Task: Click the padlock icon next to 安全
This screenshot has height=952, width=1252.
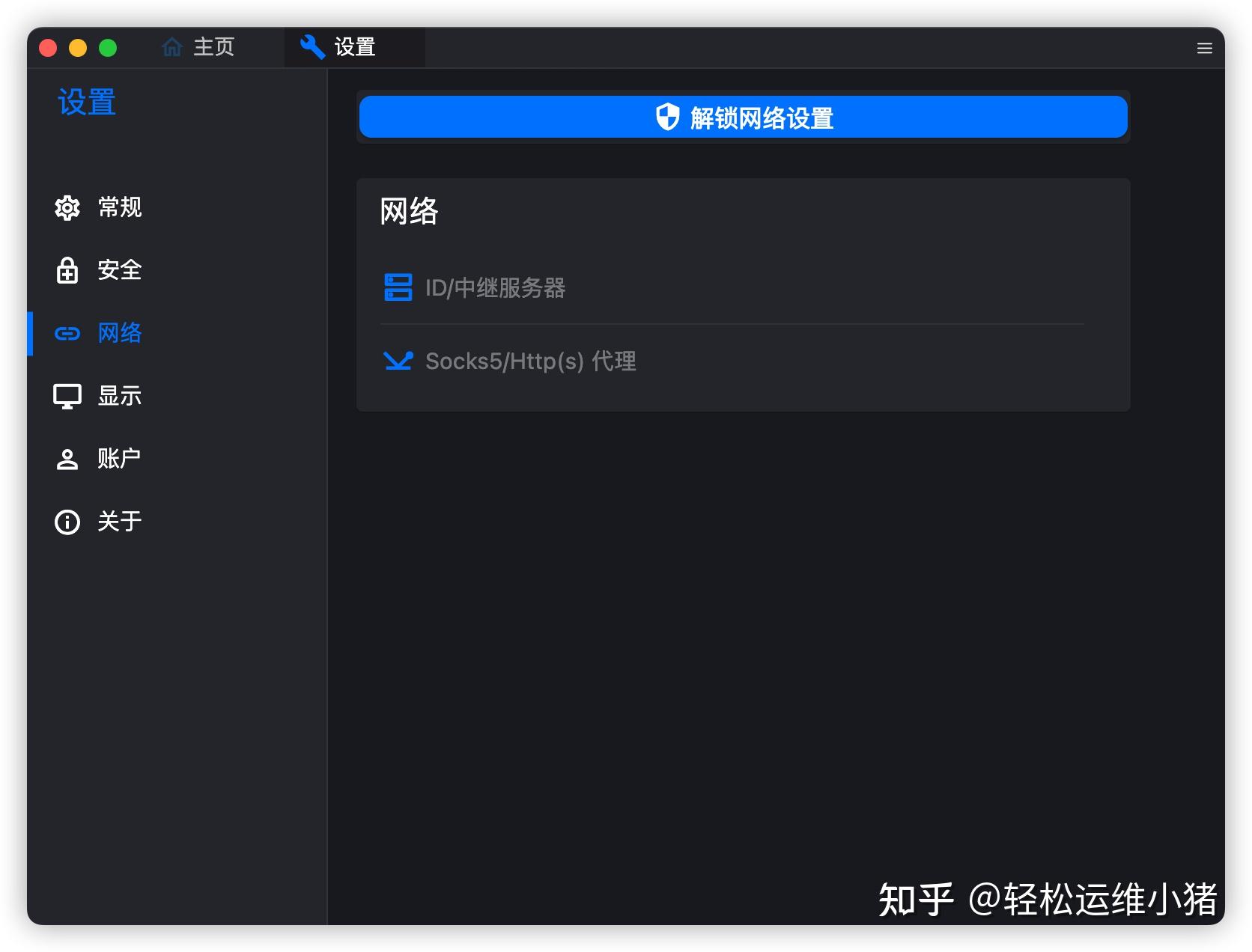Action: pos(67,270)
